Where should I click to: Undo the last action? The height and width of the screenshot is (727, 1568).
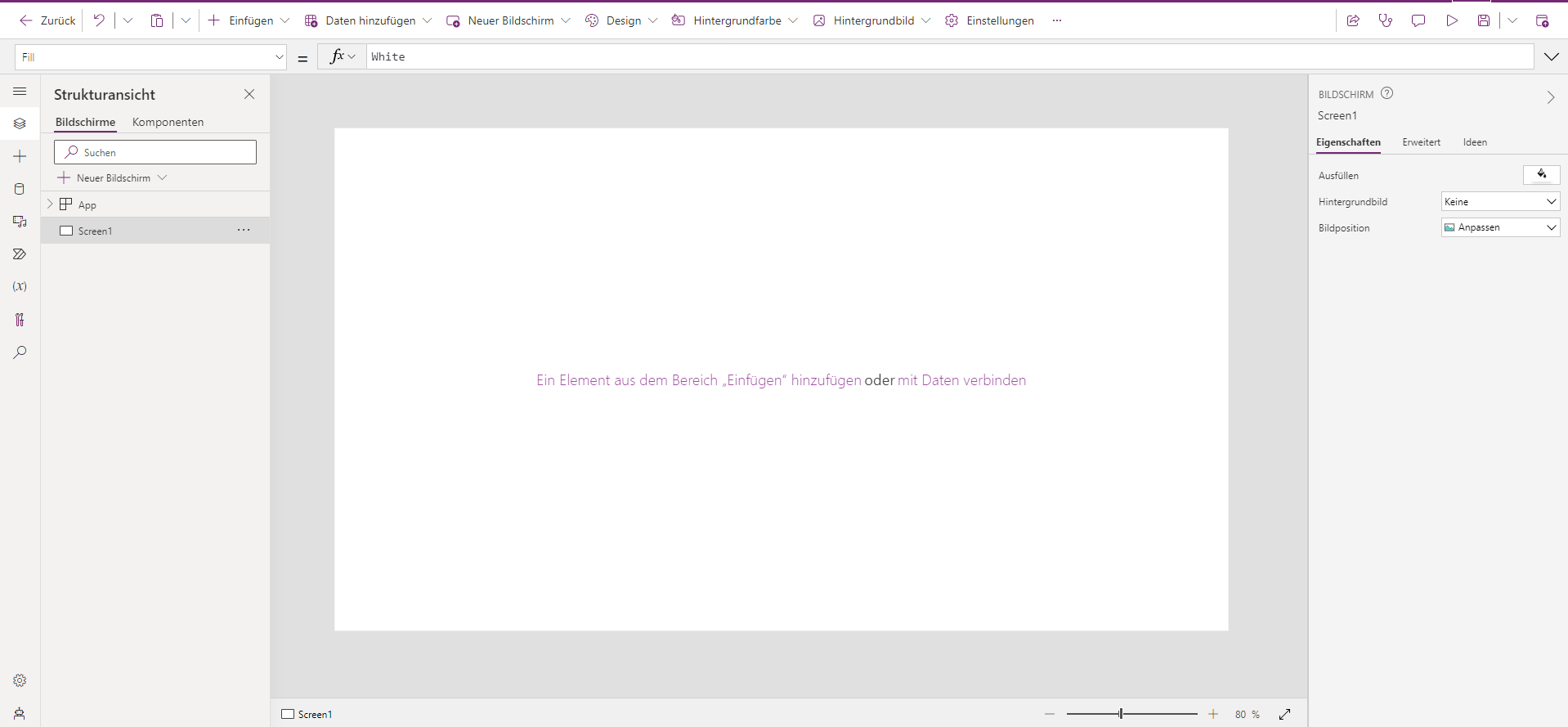click(x=99, y=20)
